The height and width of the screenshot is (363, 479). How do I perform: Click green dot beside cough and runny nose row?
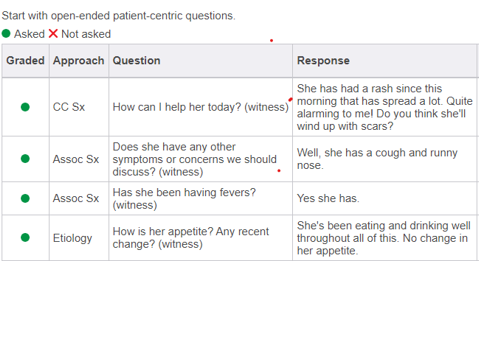pos(25,159)
